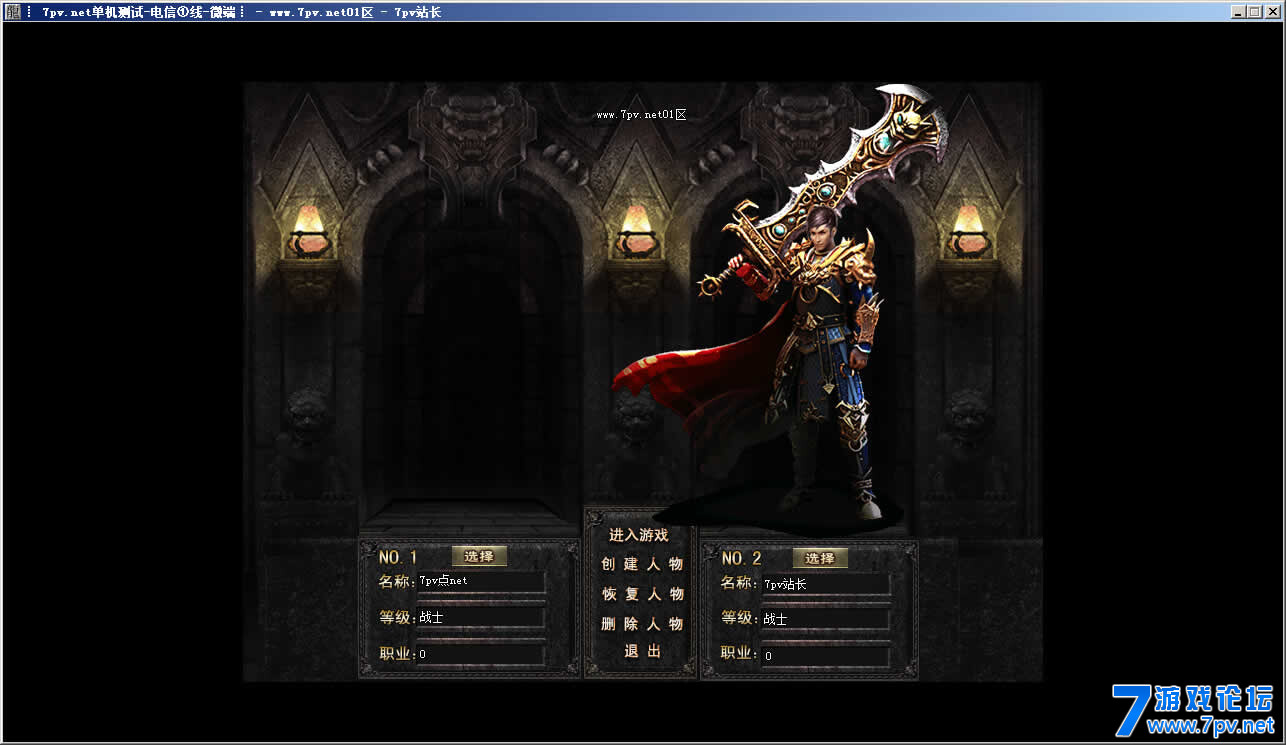Click the NO. 1 slot label
This screenshot has height=745, width=1286.
click(x=398, y=557)
